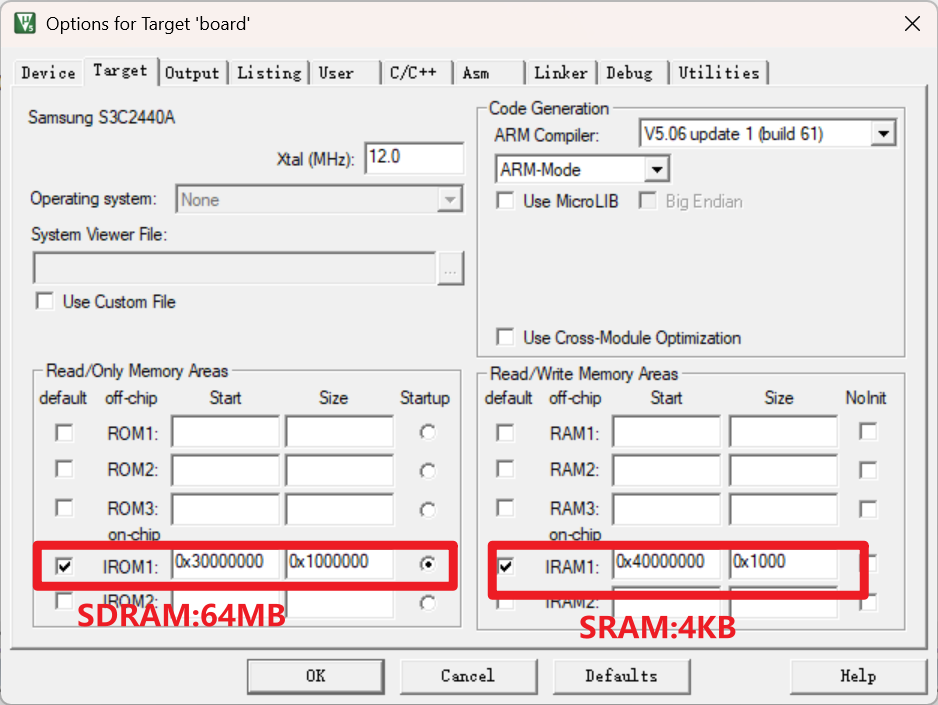Uncheck the IRAM1 default checkbox
Image resolution: width=938 pixels, height=705 pixels.
tap(505, 565)
